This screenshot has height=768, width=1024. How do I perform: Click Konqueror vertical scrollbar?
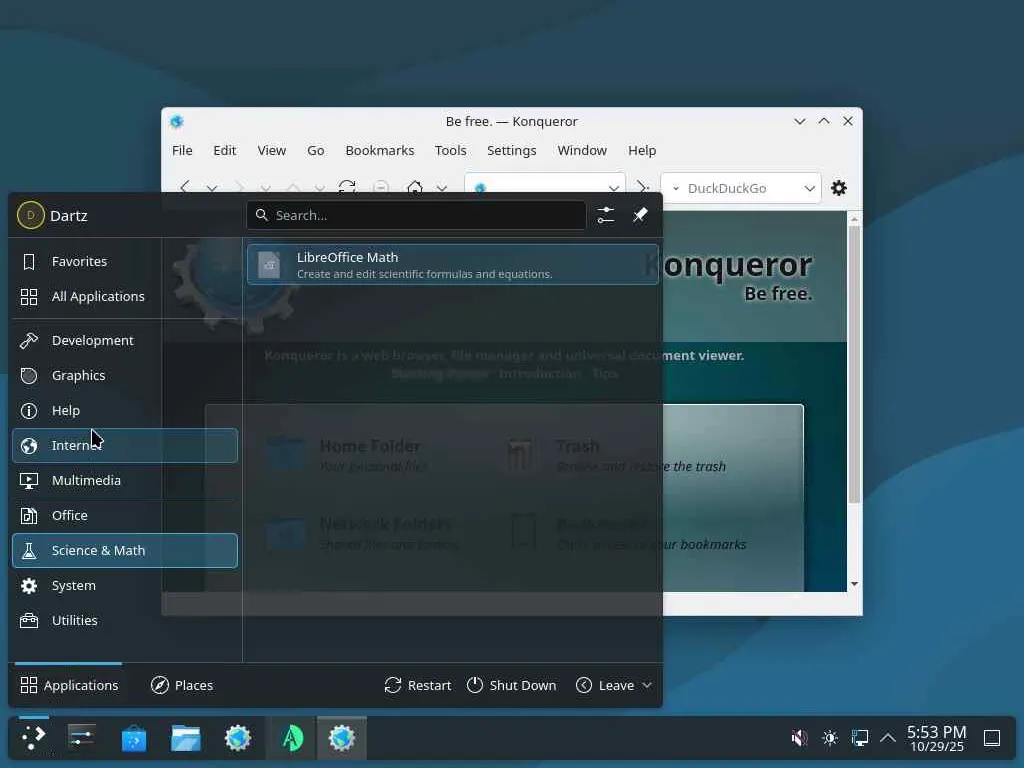click(854, 366)
